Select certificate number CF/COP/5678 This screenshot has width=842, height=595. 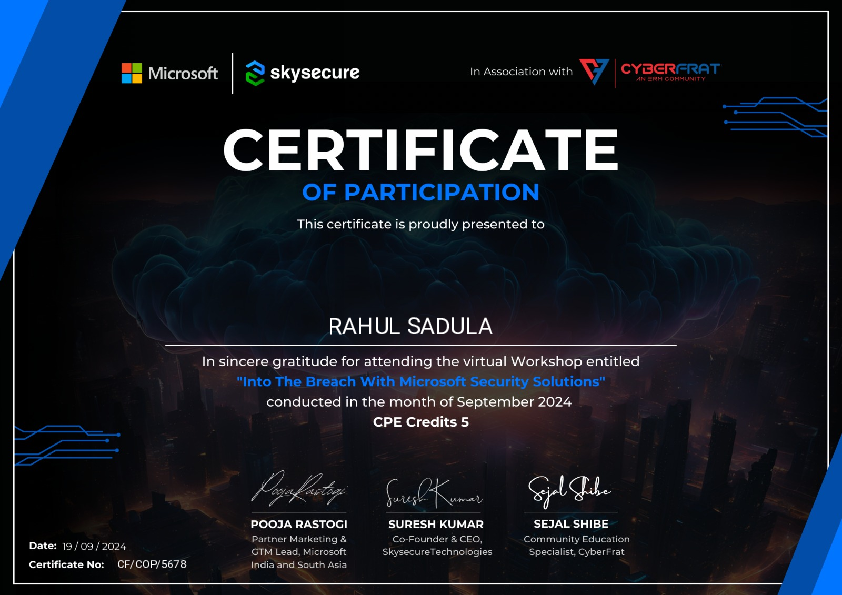(x=151, y=564)
